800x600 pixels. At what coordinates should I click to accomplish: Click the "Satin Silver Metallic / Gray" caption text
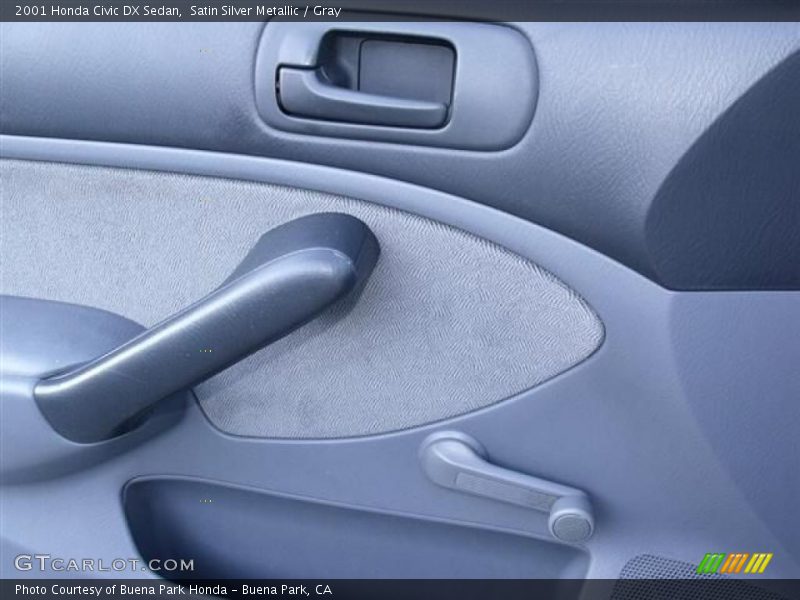[265, 11]
